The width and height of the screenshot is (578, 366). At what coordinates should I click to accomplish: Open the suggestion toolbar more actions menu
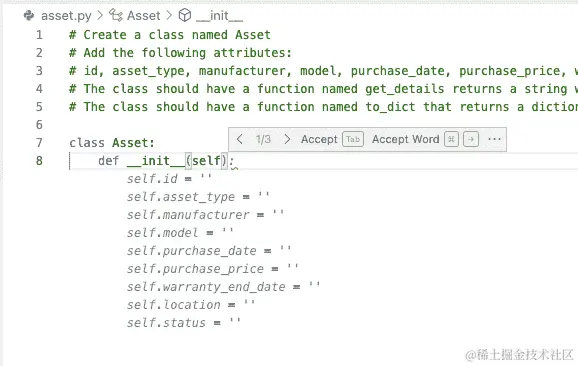[x=494, y=139]
